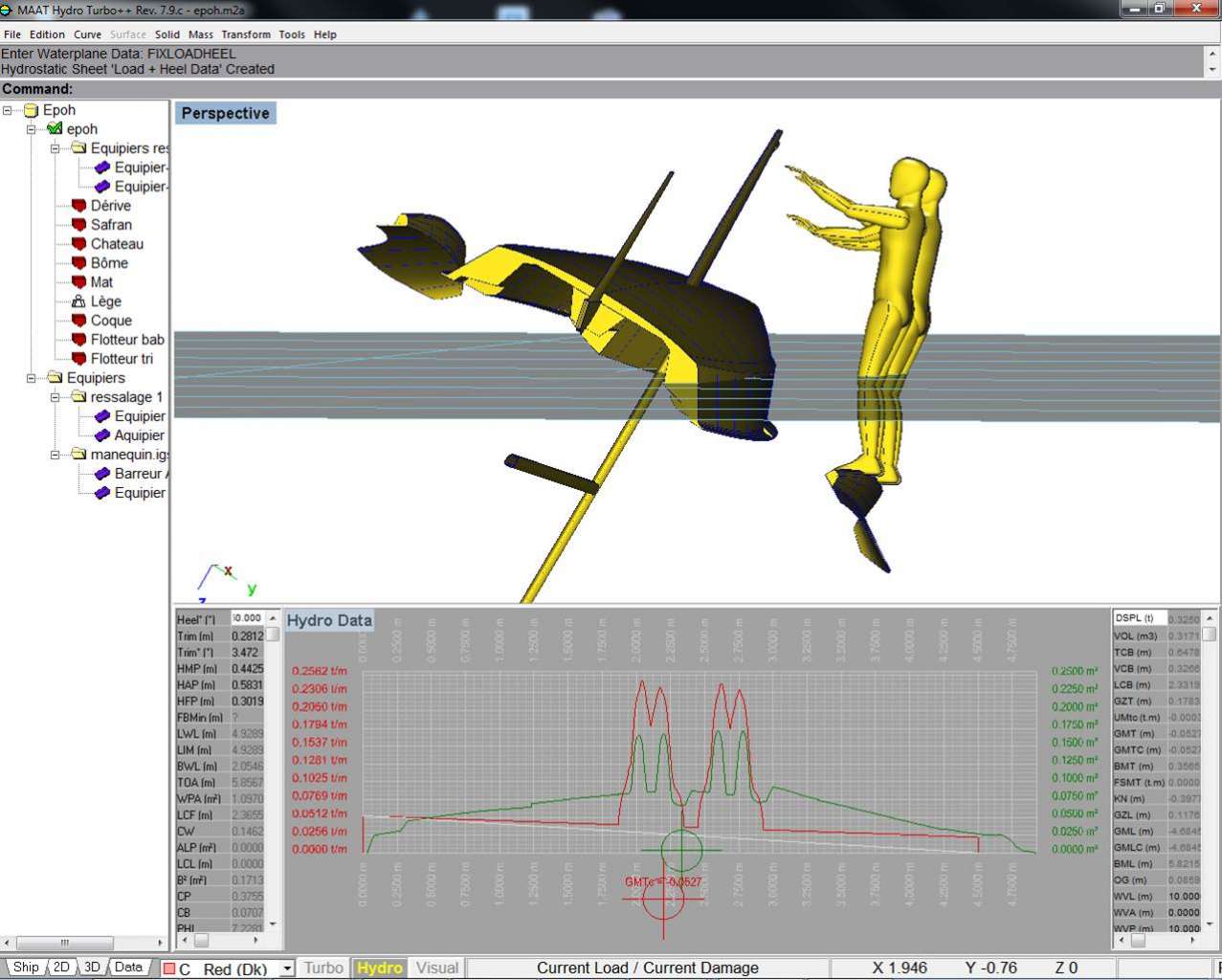Viewport: 1222px width, 980px height.
Task: Collapse the Epoh root node
Action: click(x=8, y=110)
